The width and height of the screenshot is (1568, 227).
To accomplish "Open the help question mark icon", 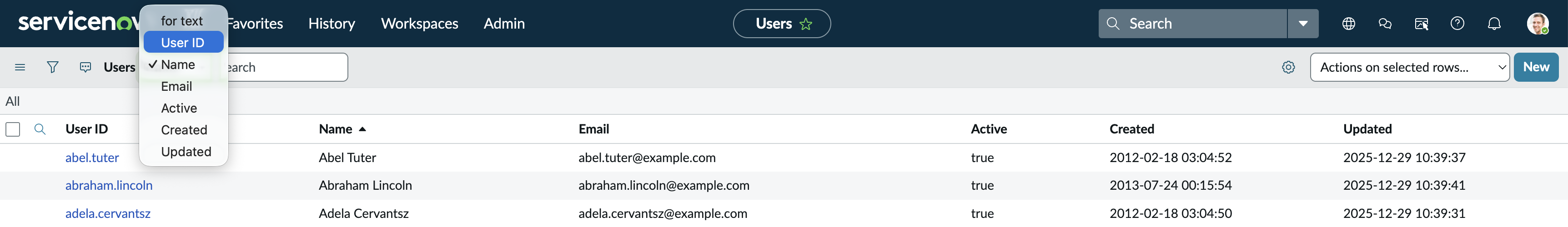I will pos(1457,24).
